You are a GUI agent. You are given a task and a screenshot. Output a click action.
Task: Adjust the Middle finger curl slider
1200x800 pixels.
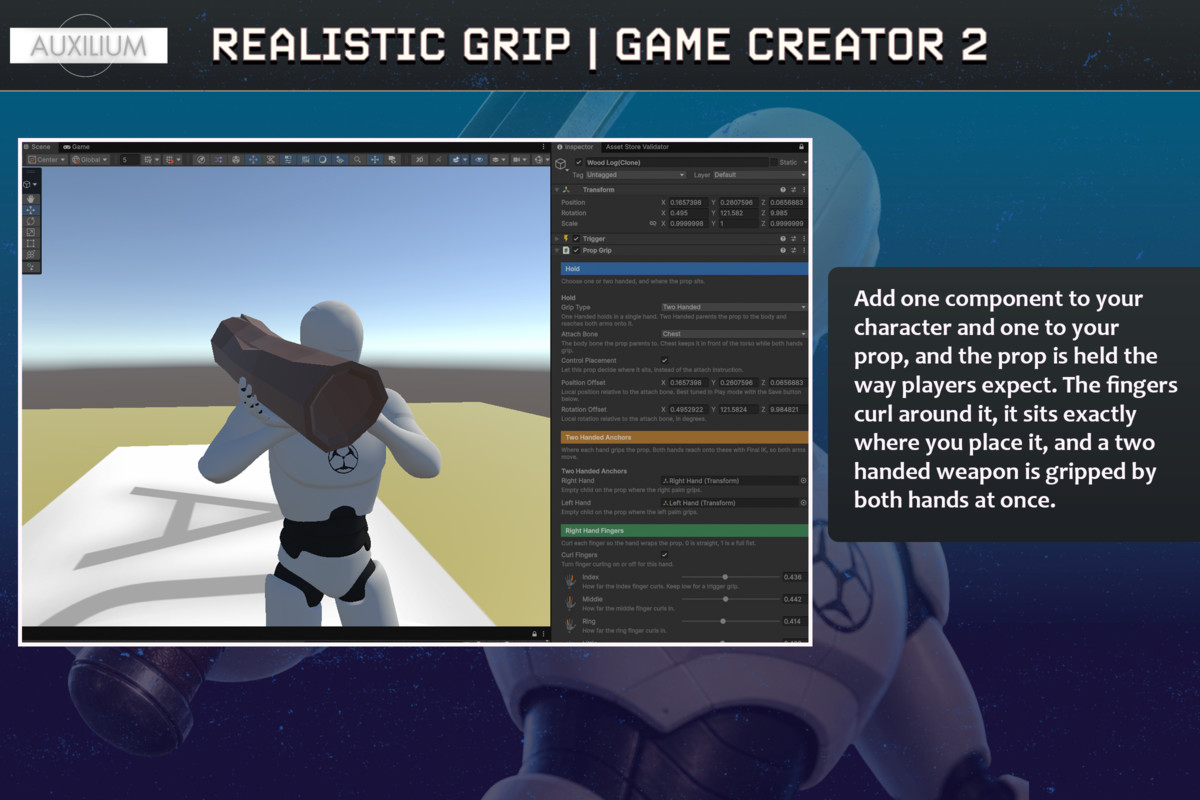730,599
